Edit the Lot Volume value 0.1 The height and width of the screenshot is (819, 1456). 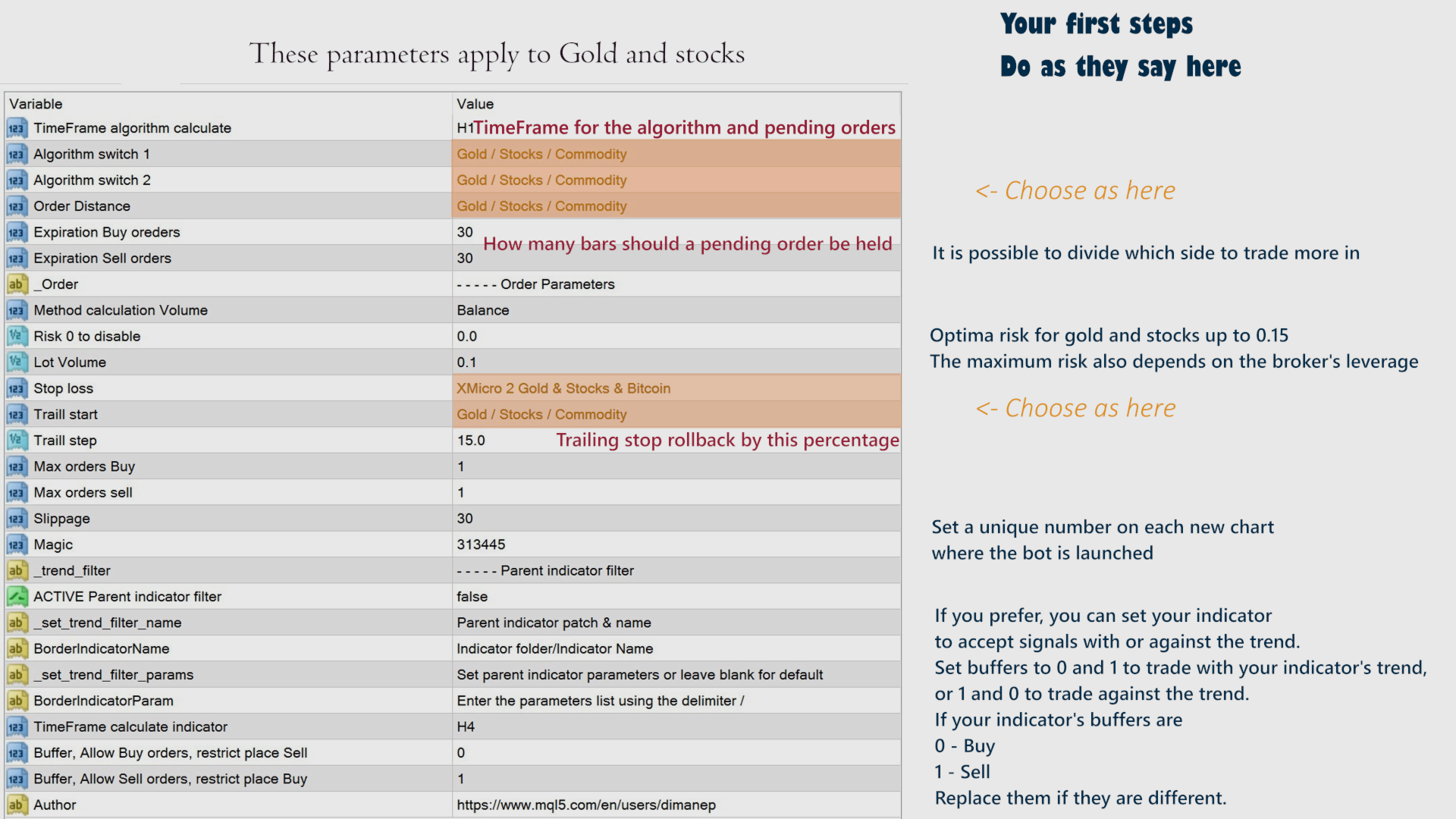(x=467, y=362)
